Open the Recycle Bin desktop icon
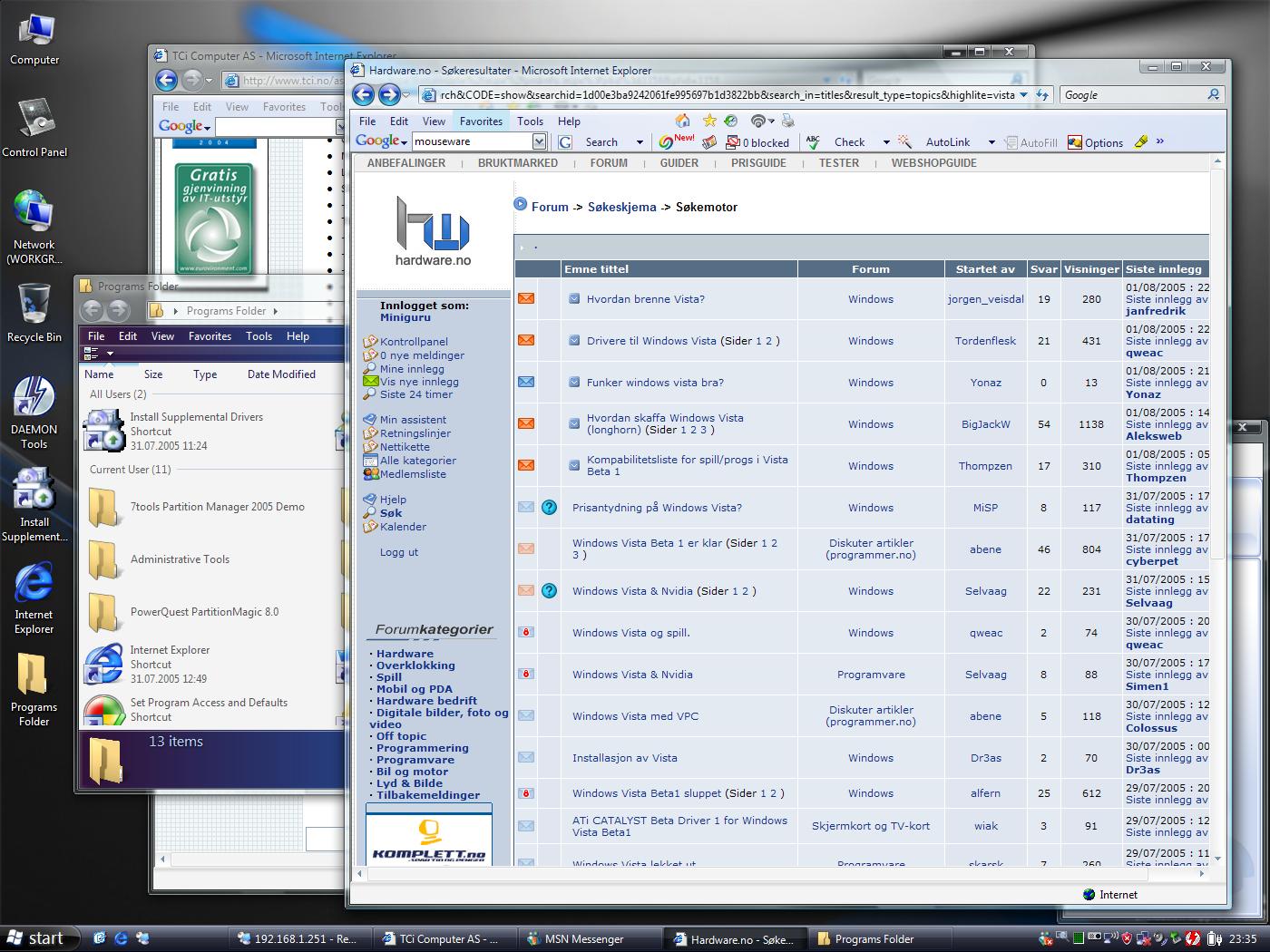Viewport: 1270px width, 952px height. 34,313
